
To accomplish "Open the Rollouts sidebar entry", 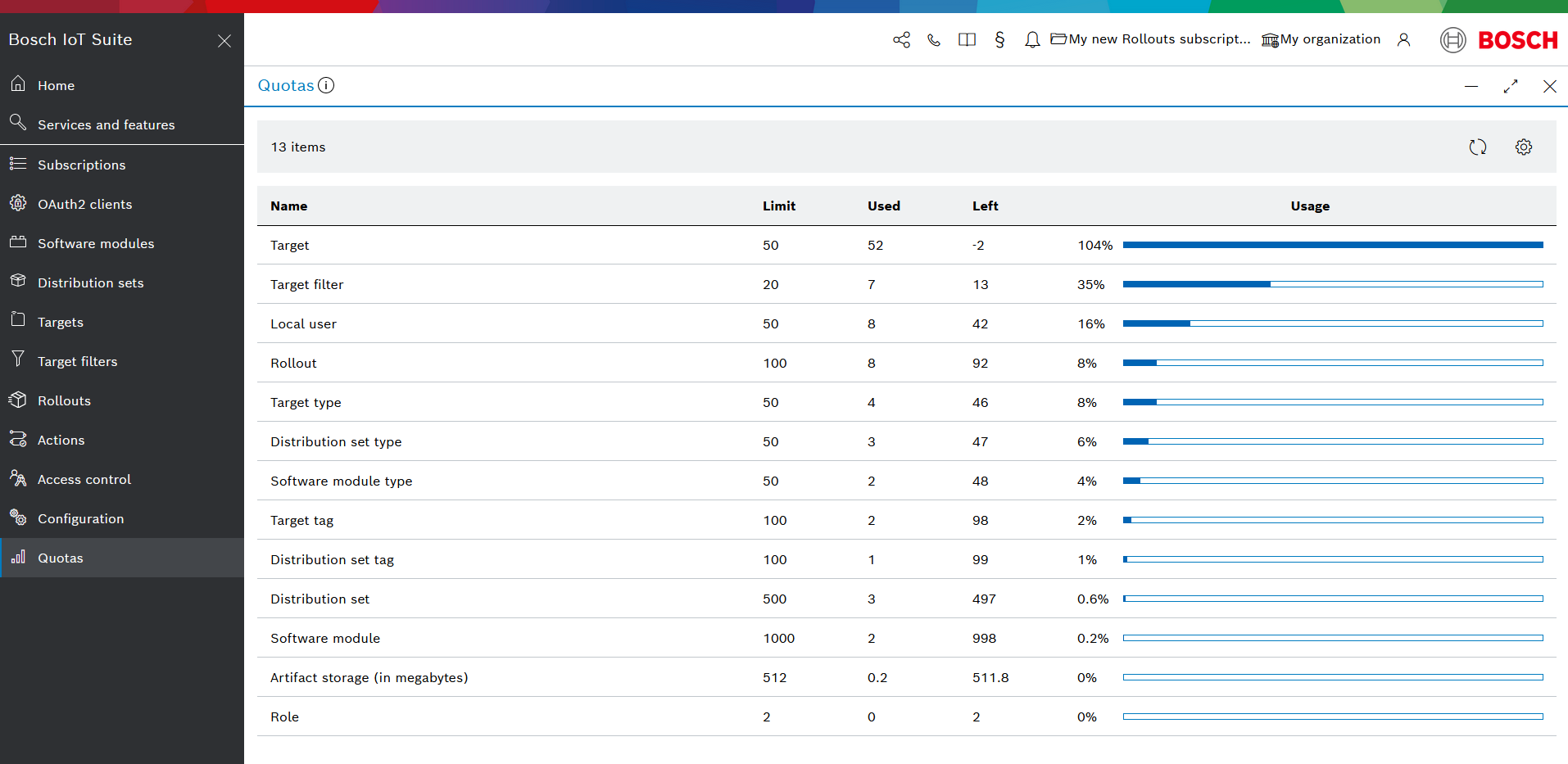I will pyautogui.click(x=64, y=400).
